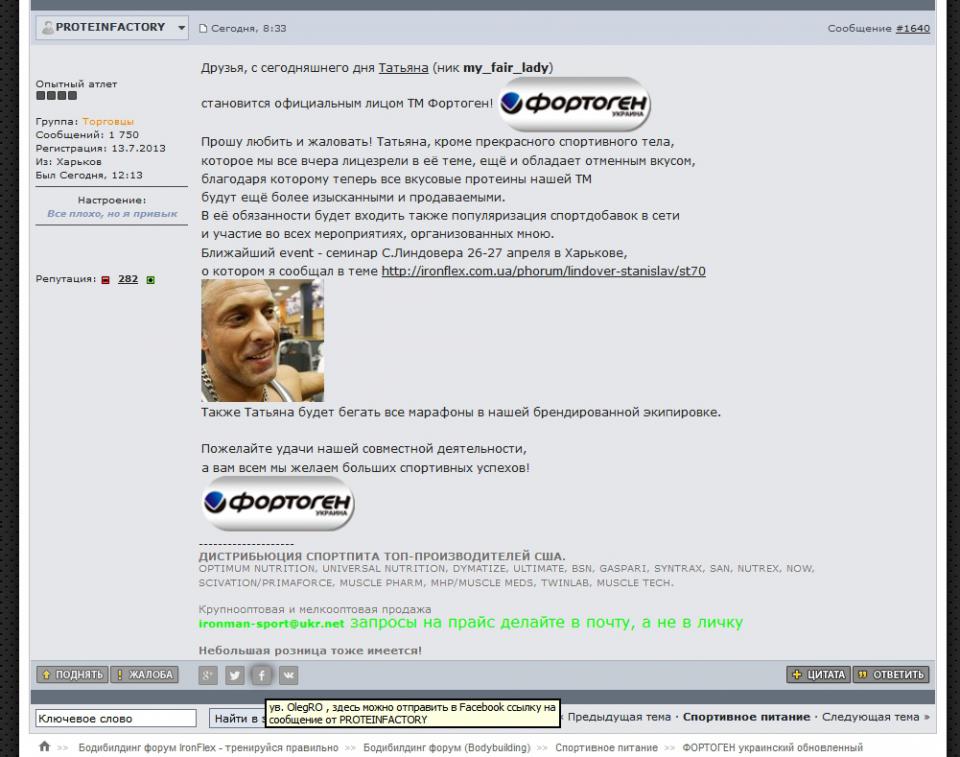Click the Facebook share icon
Image resolution: width=960 pixels, height=757 pixels.
[x=261, y=675]
